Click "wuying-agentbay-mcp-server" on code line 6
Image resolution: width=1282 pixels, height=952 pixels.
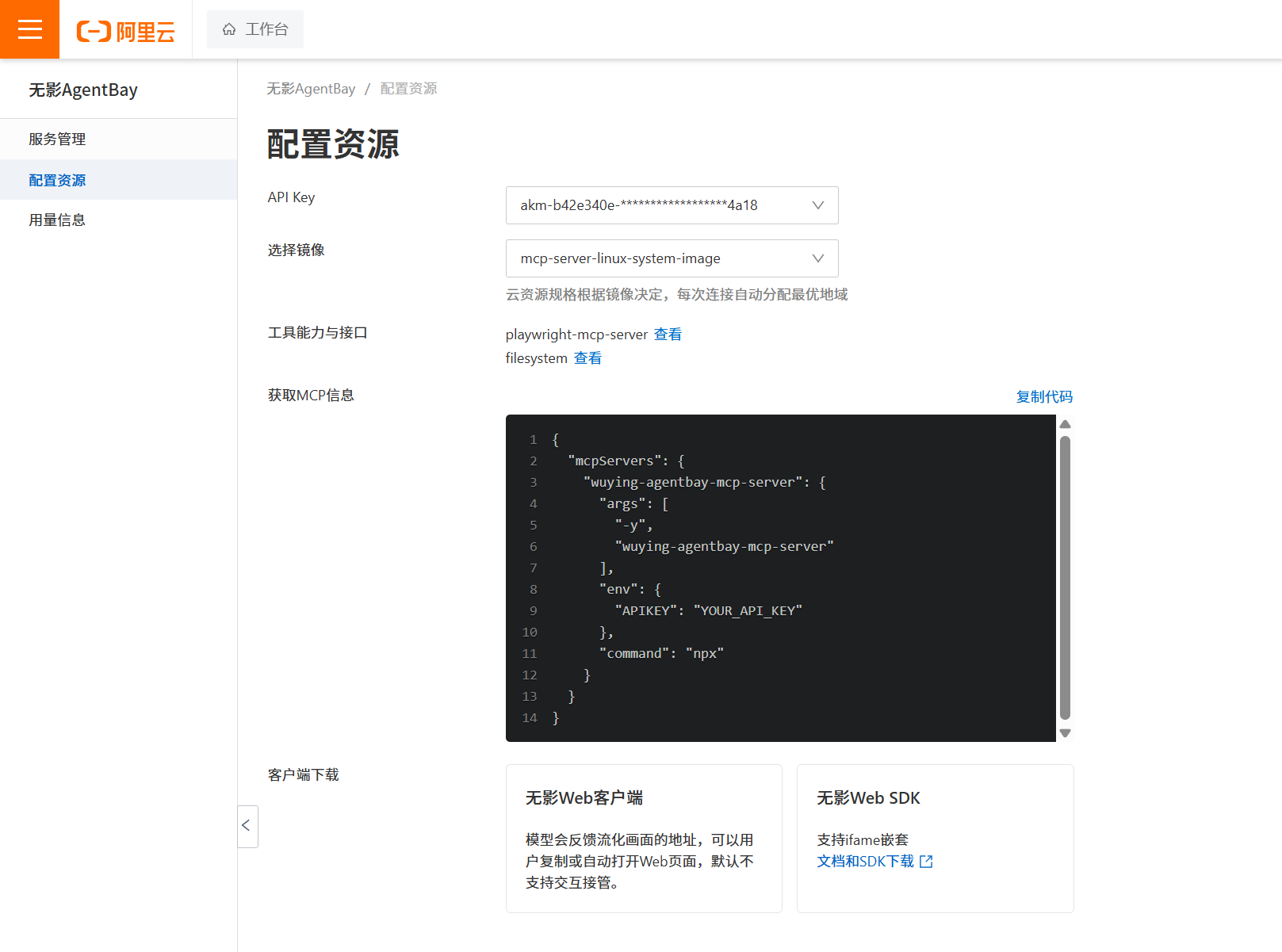[724, 546]
